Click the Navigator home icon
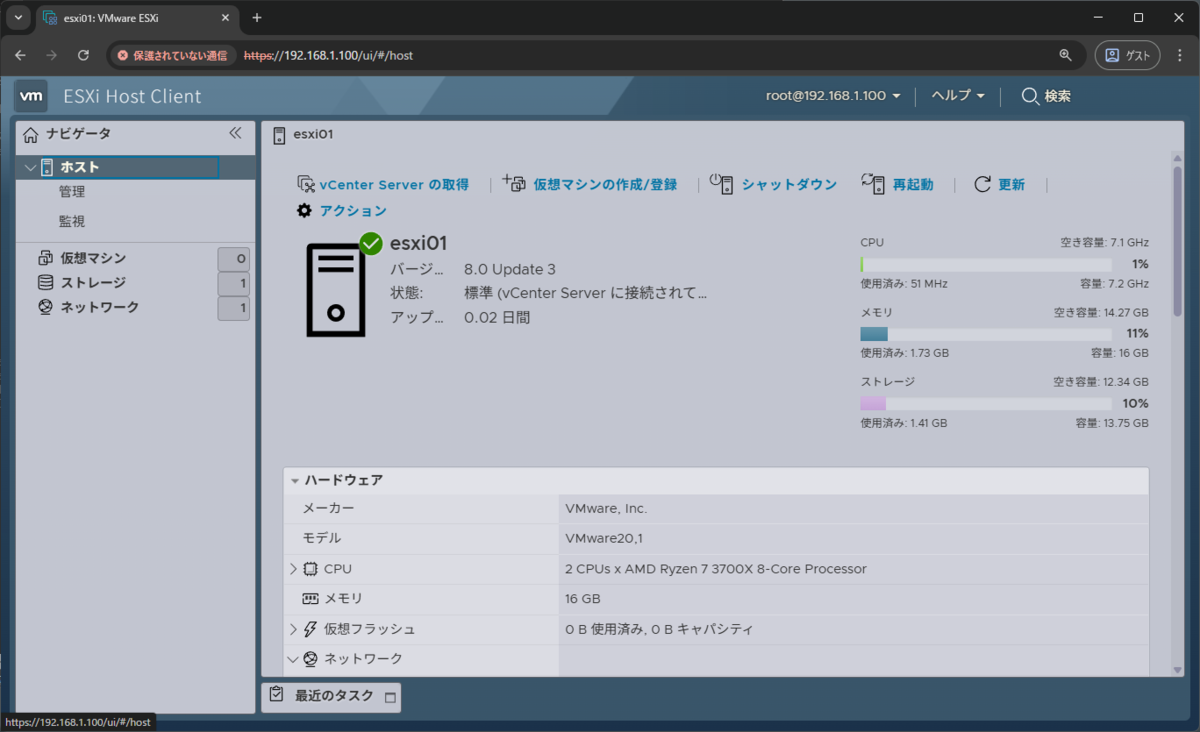The image size is (1200, 732). point(31,134)
